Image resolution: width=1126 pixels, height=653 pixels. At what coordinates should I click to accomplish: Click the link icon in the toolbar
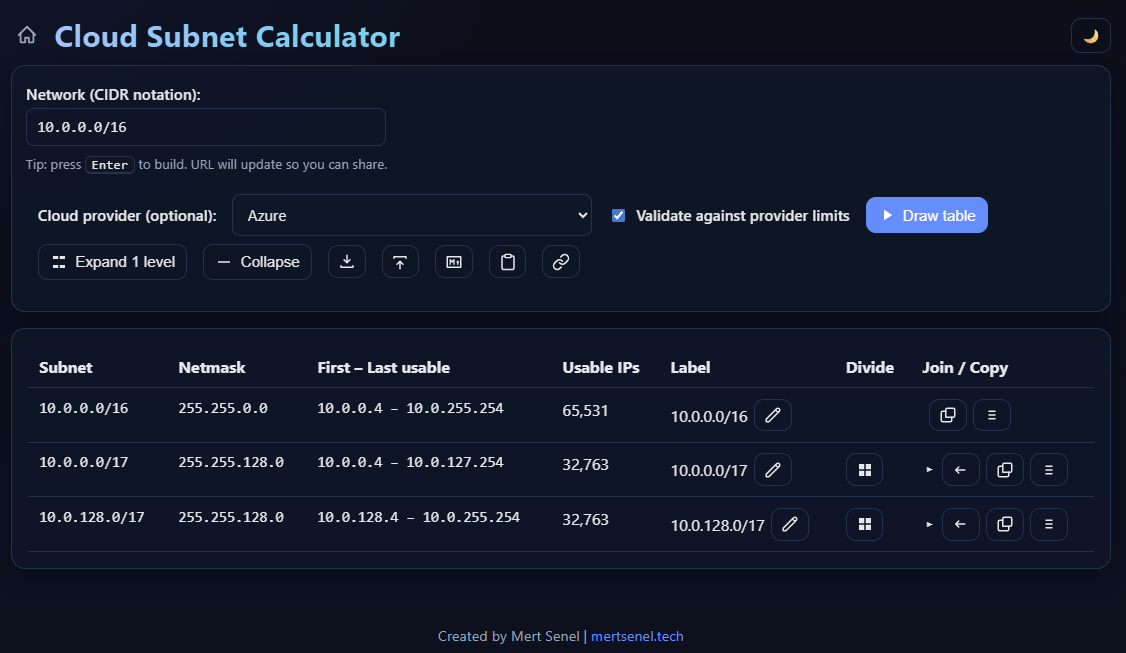[561, 262]
